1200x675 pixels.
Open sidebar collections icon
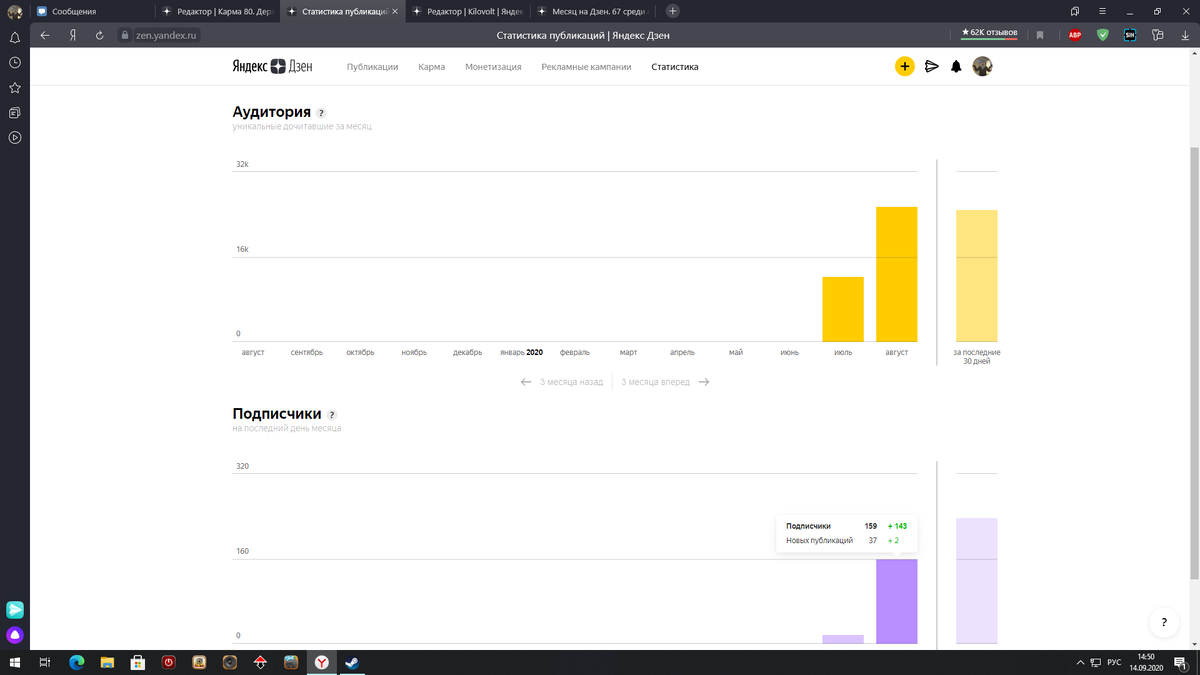(x=15, y=113)
